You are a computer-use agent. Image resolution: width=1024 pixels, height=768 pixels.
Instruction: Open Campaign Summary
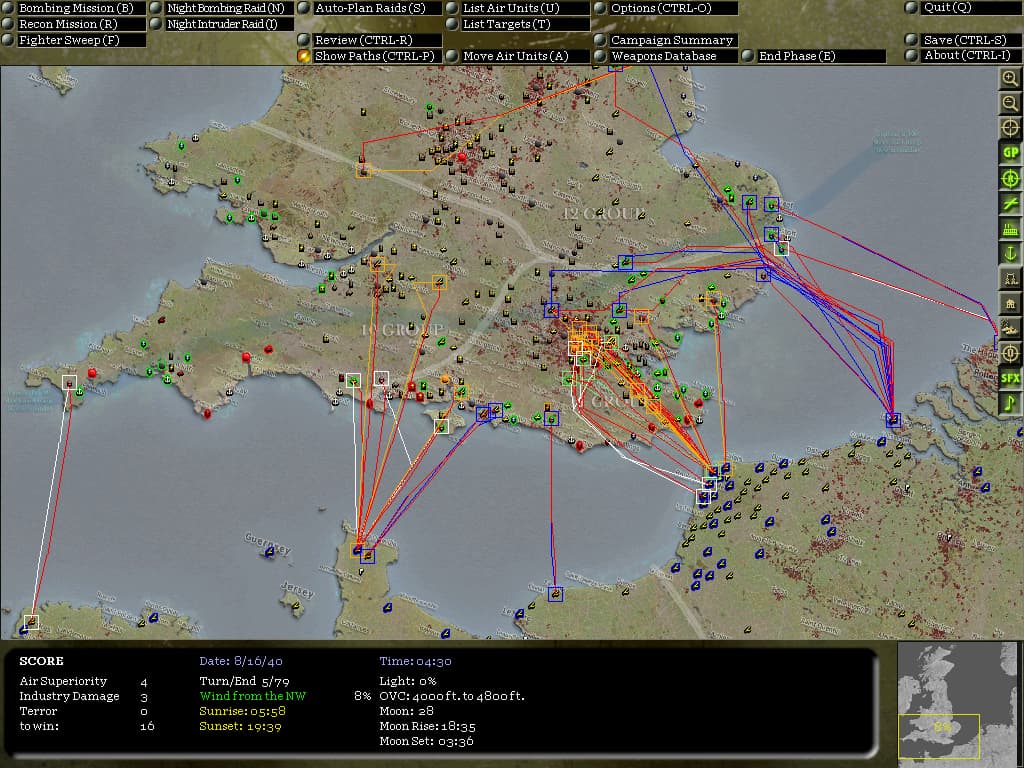point(671,40)
